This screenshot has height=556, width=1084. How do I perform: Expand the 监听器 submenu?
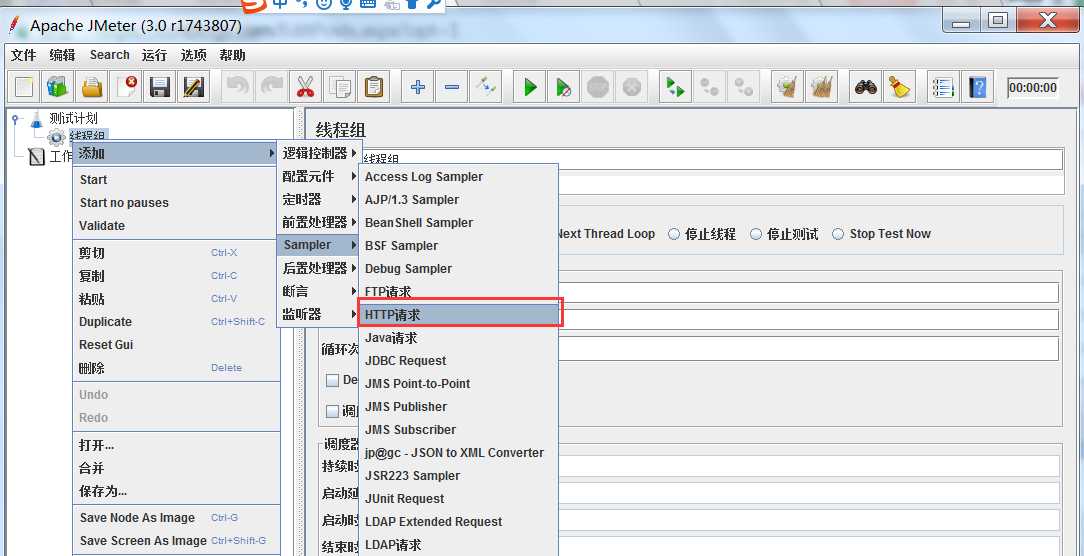[318, 314]
